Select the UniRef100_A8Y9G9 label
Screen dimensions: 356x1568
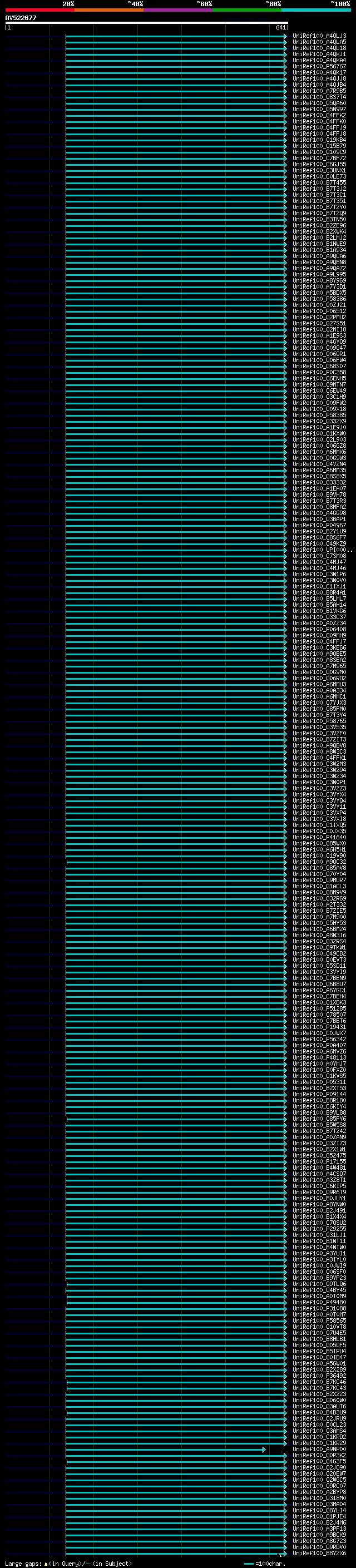(x=319, y=280)
